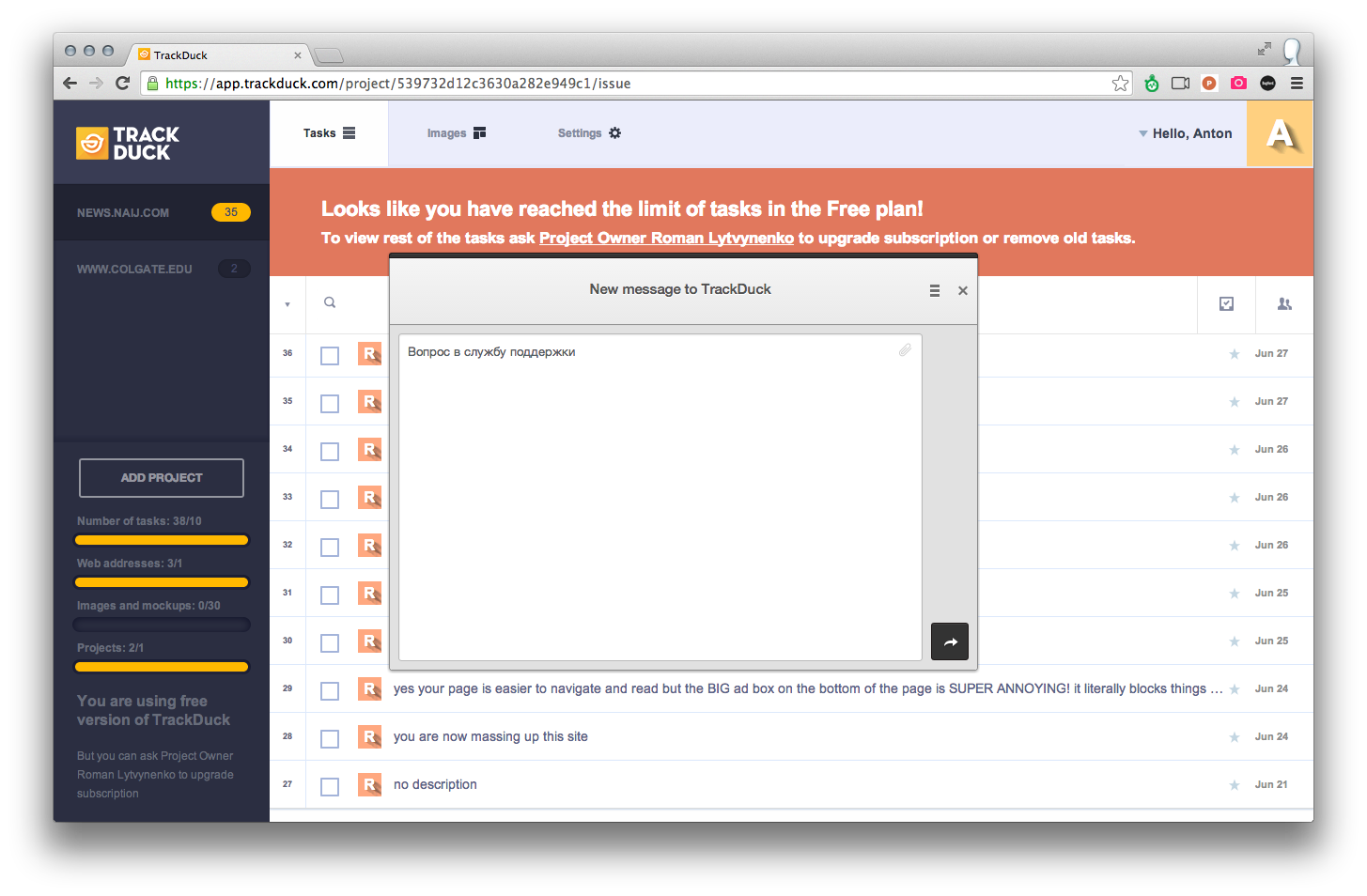The image size is (1367, 896).
Task: Close the New message to TrackDuck dialog
Action: tap(963, 290)
